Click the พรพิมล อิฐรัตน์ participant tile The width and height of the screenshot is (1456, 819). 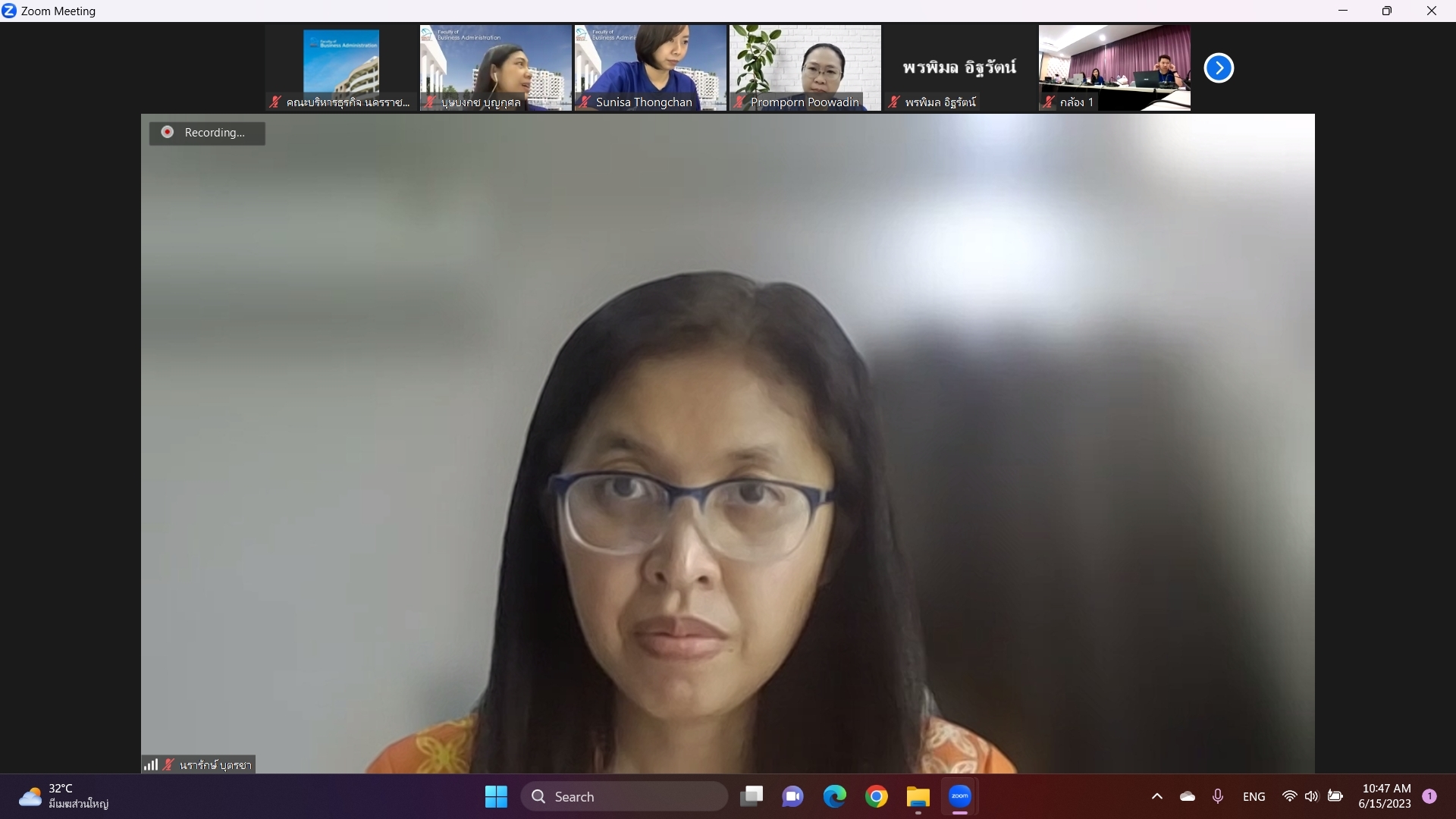tap(960, 68)
